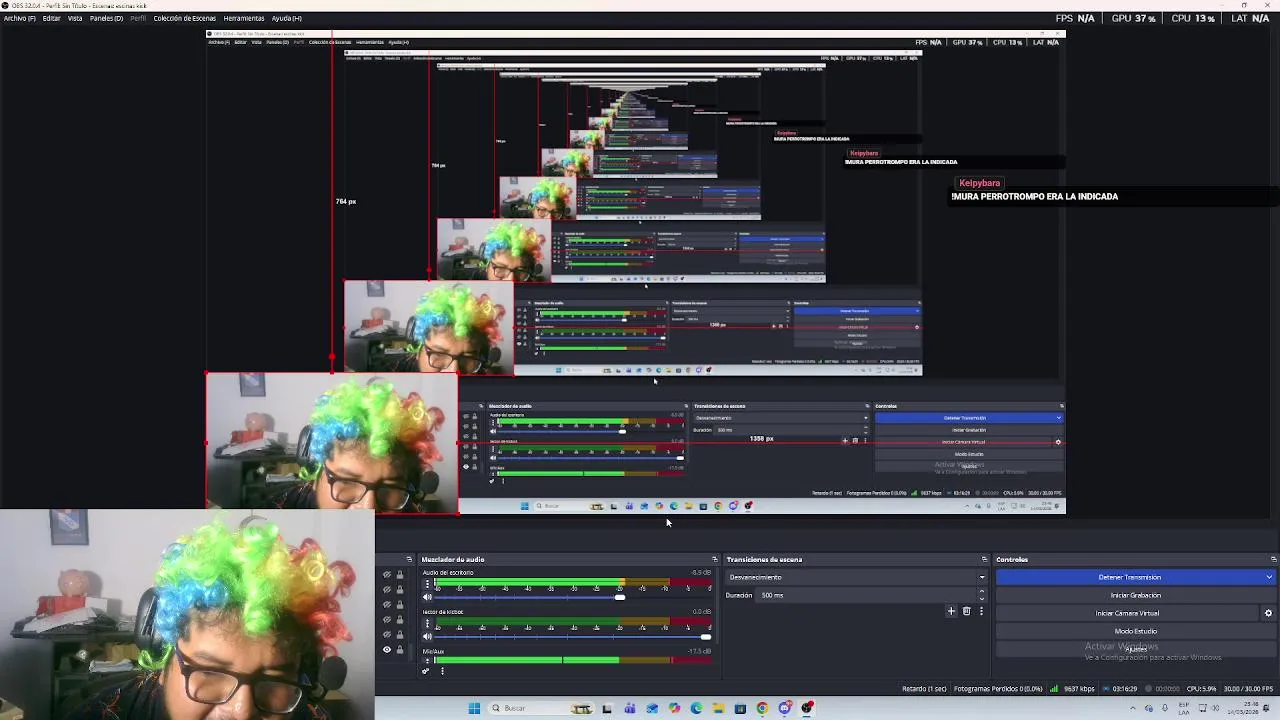Open transition properties three-dot menu
Screen dimensions: 1280x720
pyautogui.click(x=981, y=611)
